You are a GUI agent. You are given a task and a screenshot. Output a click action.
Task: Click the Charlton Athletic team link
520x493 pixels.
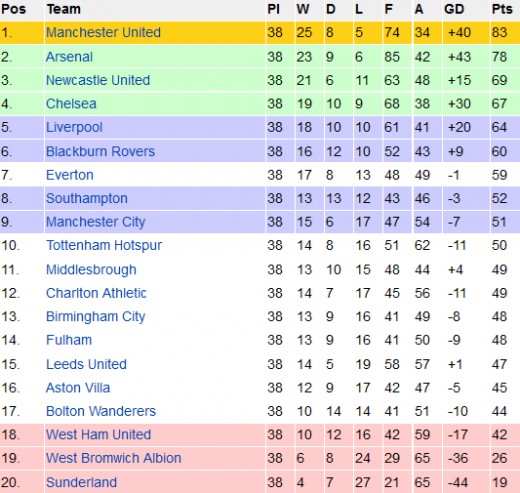tap(96, 293)
